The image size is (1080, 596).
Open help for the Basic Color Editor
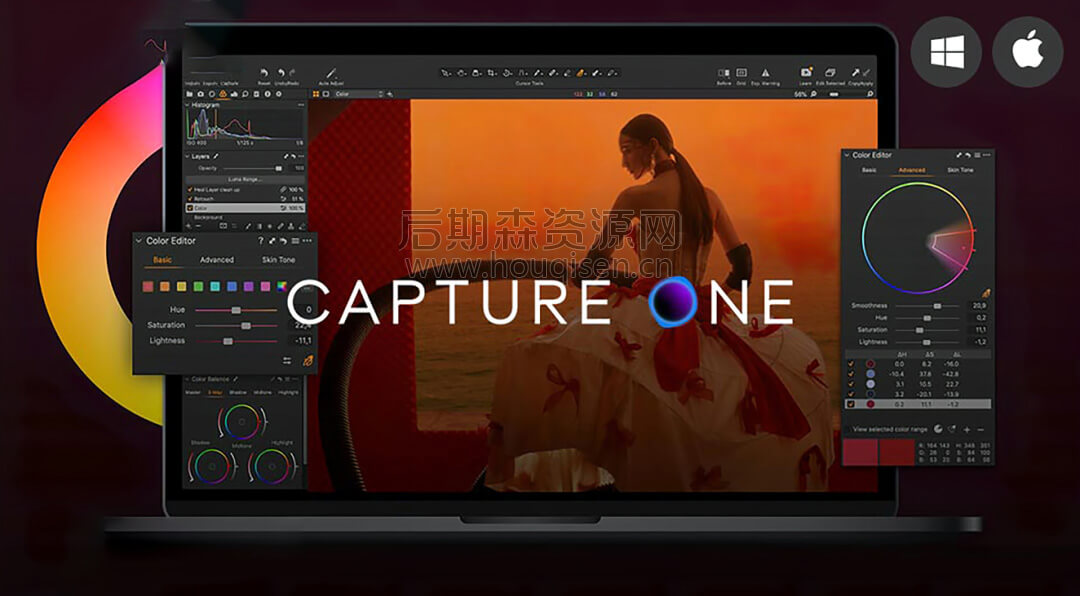click(x=261, y=241)
